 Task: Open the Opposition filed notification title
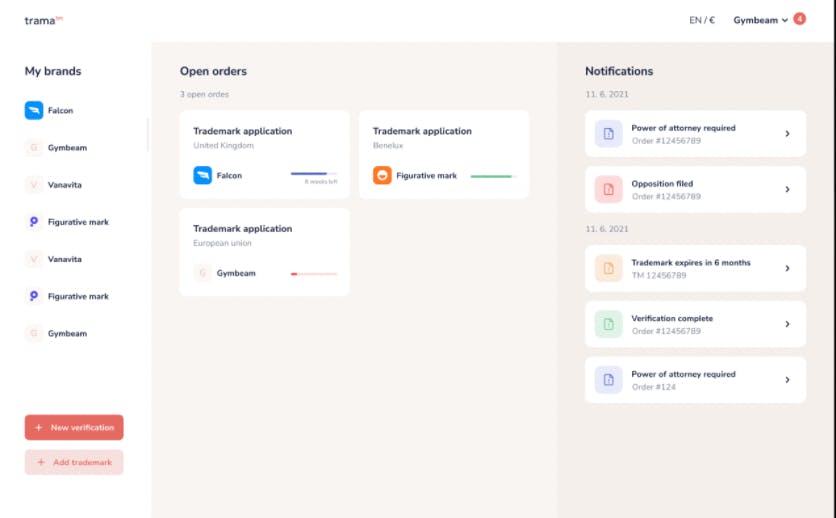click(662, 184)
